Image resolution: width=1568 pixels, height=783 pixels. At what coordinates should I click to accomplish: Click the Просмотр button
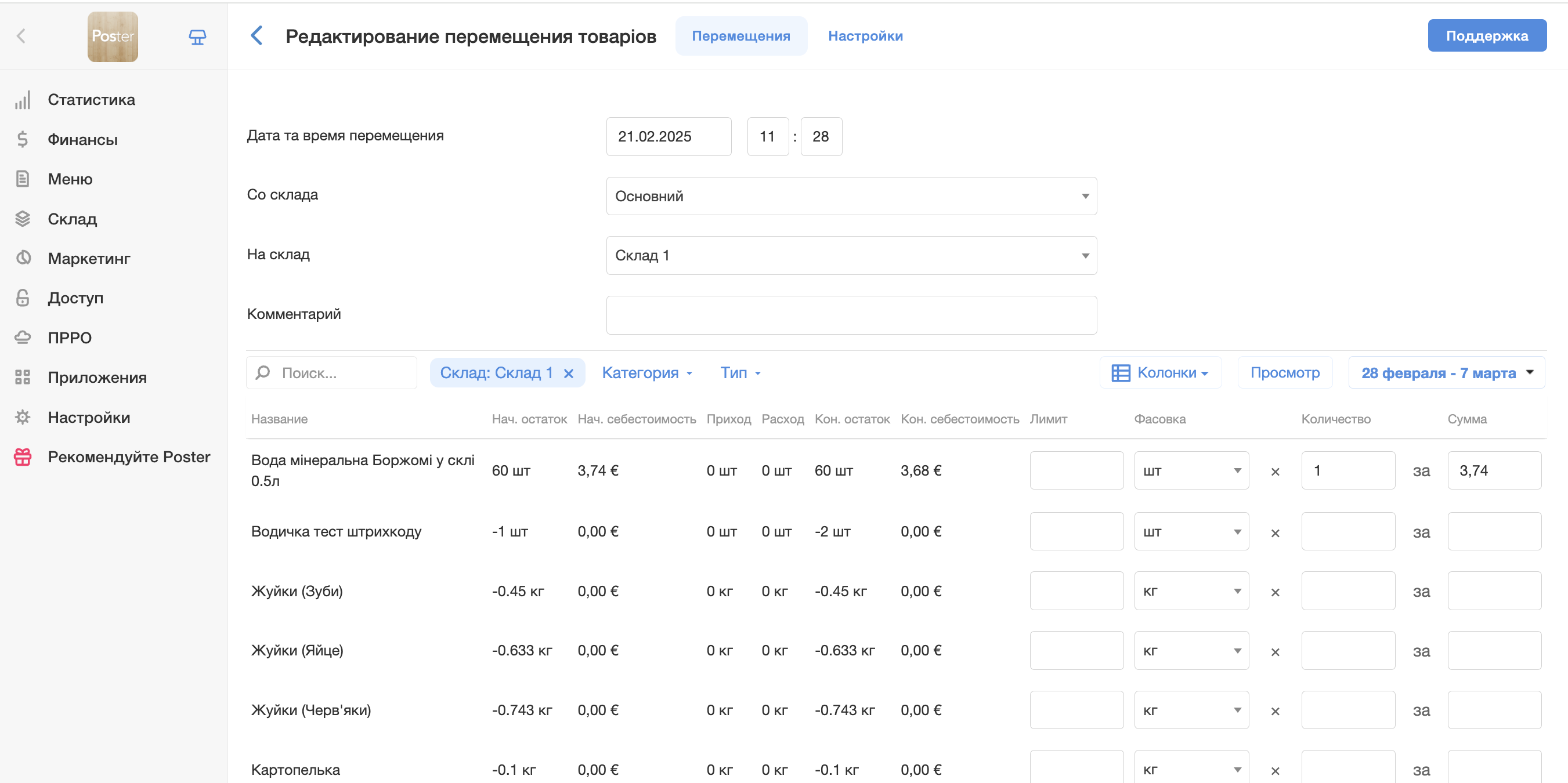(x=1285, y=372)
